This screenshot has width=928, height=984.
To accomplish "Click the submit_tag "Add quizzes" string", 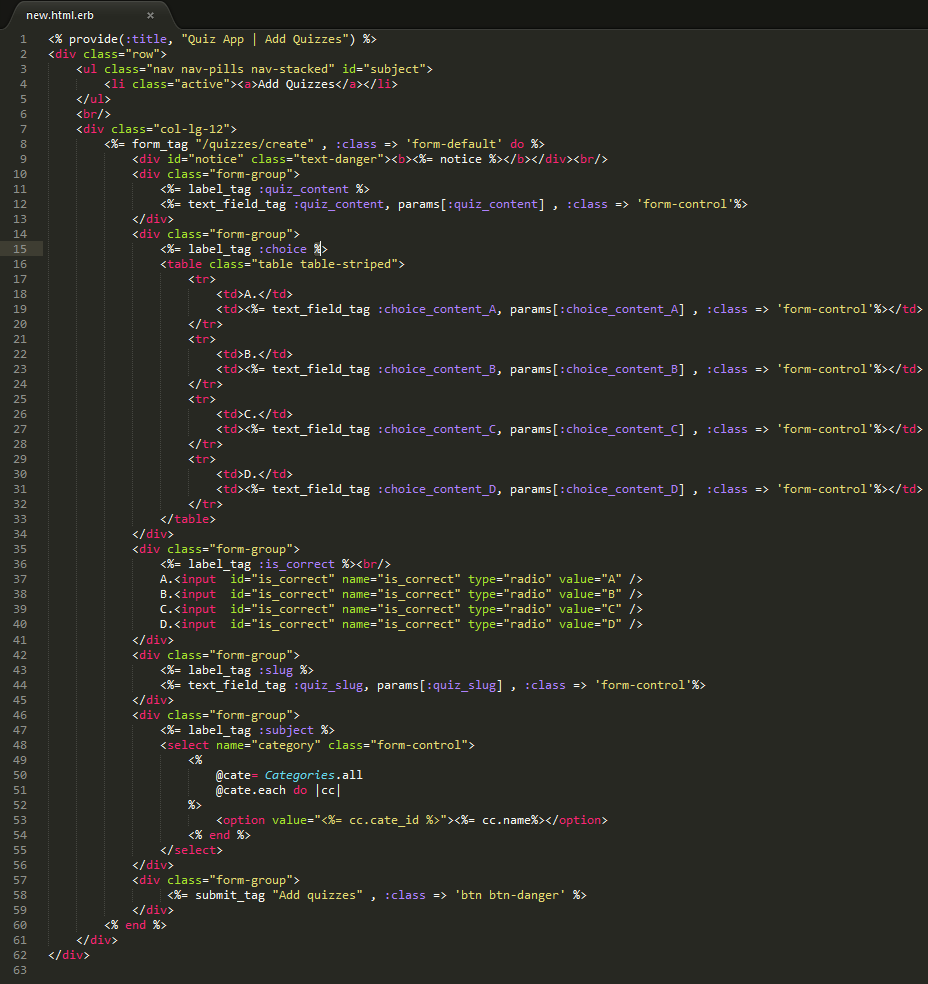I will click(x=317, y=895).
